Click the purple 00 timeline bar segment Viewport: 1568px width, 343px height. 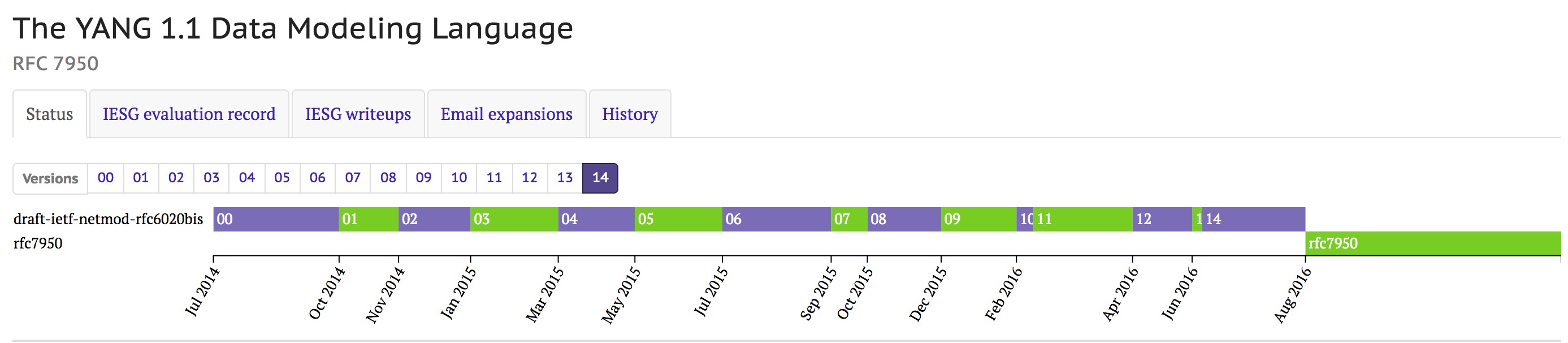click(276, 219)
